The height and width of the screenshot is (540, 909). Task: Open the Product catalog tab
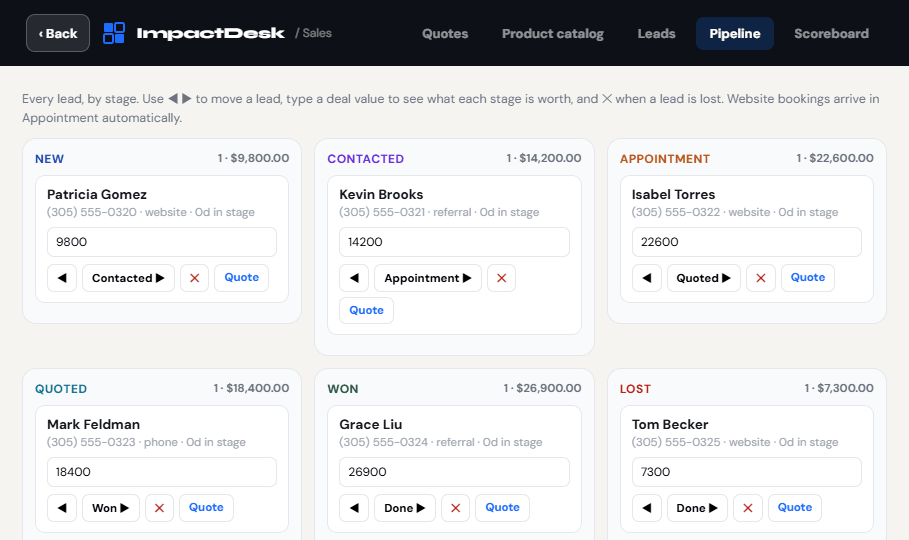pyautogui.click(x=552, y=34)
